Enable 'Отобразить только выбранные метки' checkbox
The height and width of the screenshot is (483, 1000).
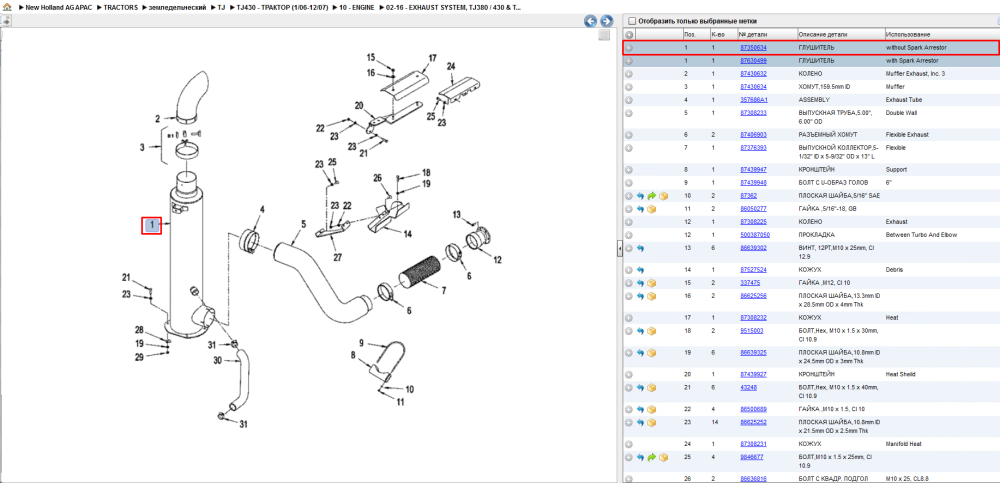(x=632, y=21)
